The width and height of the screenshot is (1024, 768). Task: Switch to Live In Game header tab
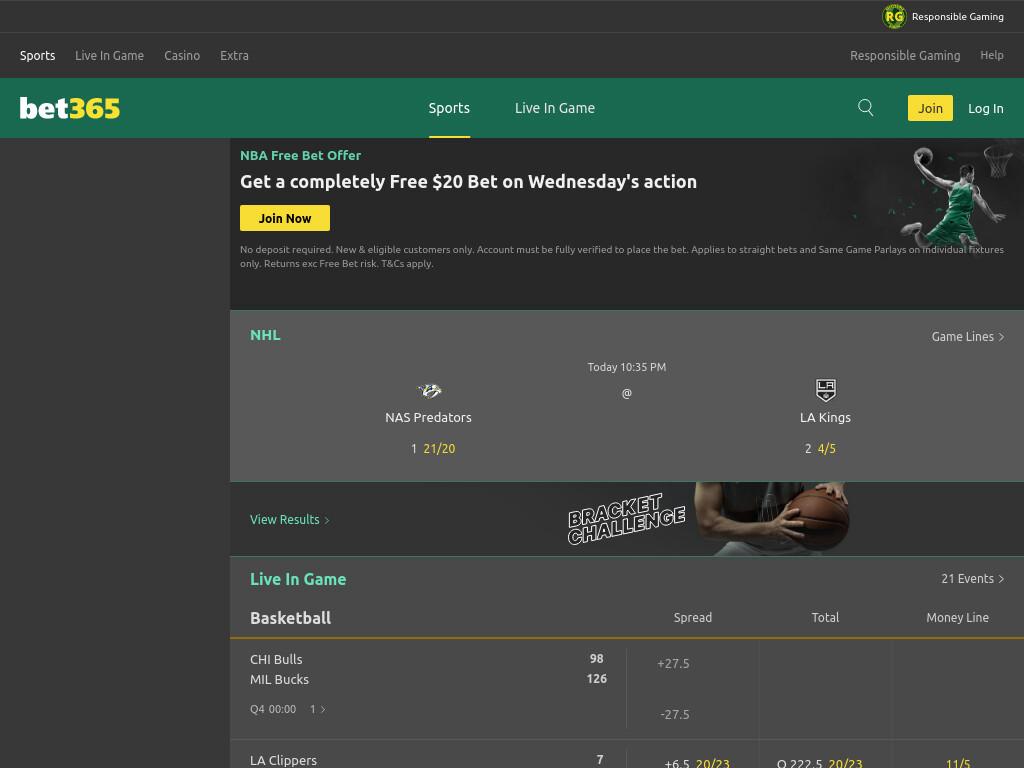[x=554, y=108]
